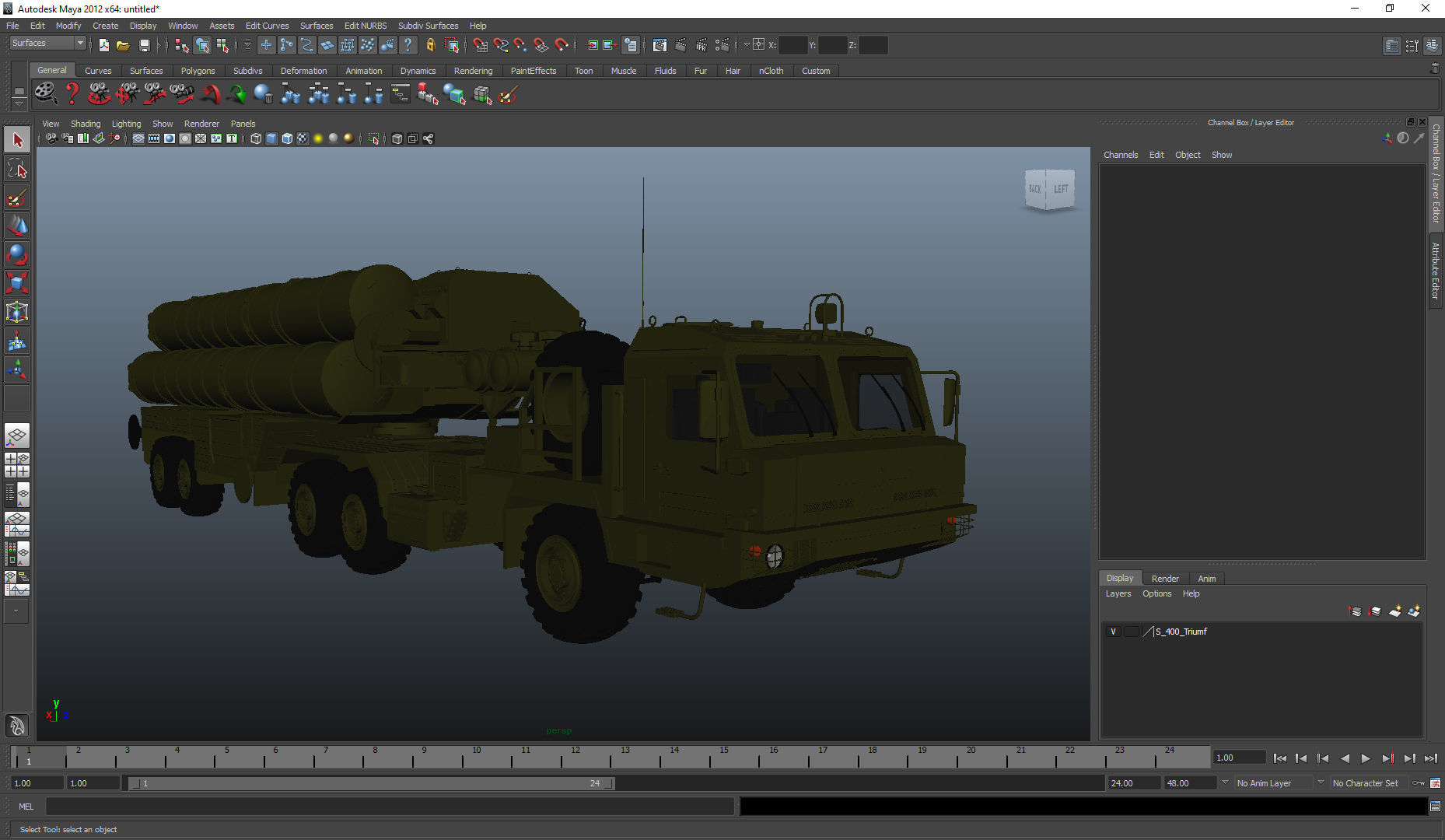Viewport: 1445px width, 840px height.
Task: Activate the Rotate tool sphere icon
Action: coord(17,255)
